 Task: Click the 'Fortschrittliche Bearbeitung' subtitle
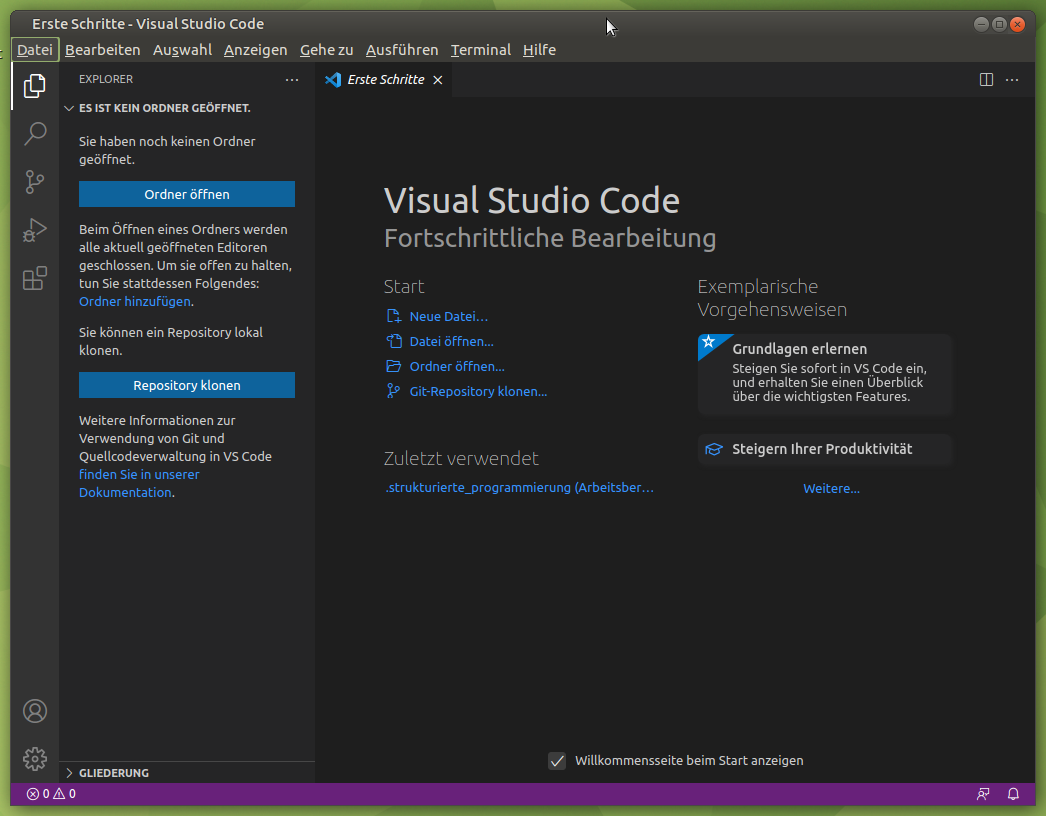(x=550, y=238)
